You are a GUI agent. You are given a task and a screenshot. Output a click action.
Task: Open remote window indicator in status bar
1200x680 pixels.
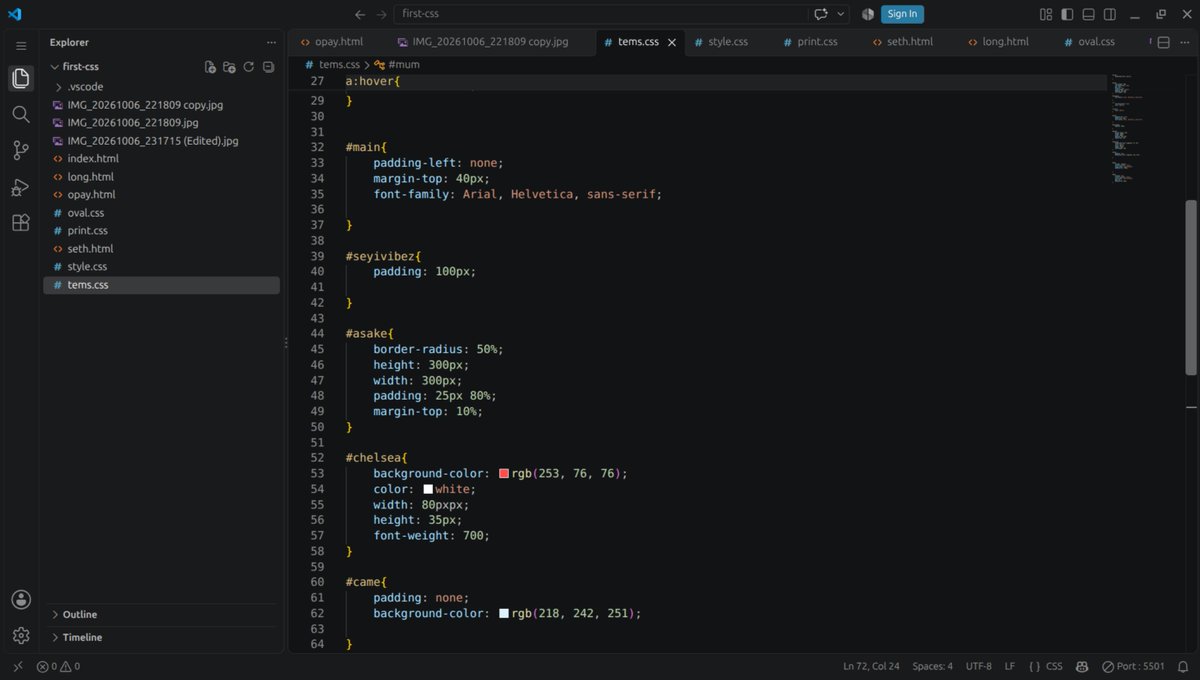[x=17, y=666]
